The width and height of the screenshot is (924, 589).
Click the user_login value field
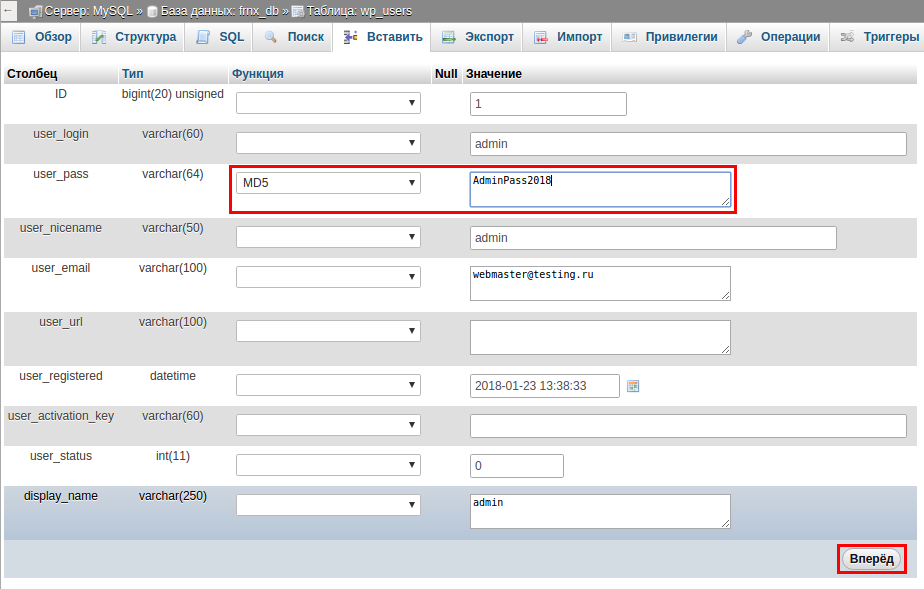tap(688, 144)
